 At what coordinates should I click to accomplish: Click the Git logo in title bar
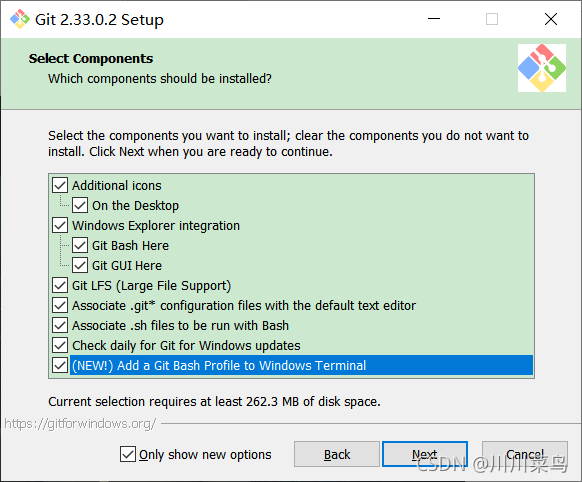coord(19,19)
